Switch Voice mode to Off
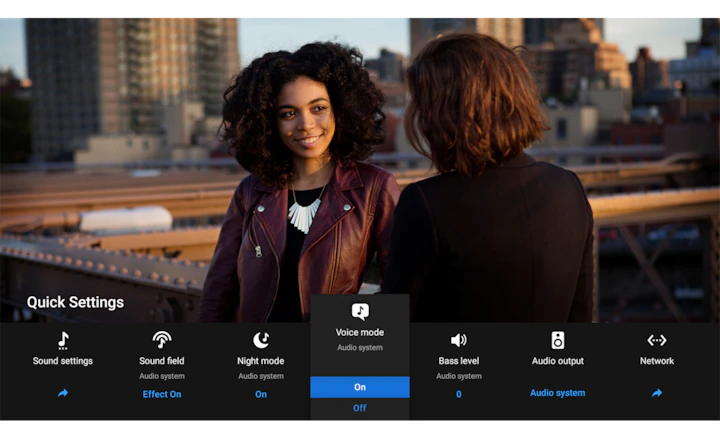 point(360,408)
